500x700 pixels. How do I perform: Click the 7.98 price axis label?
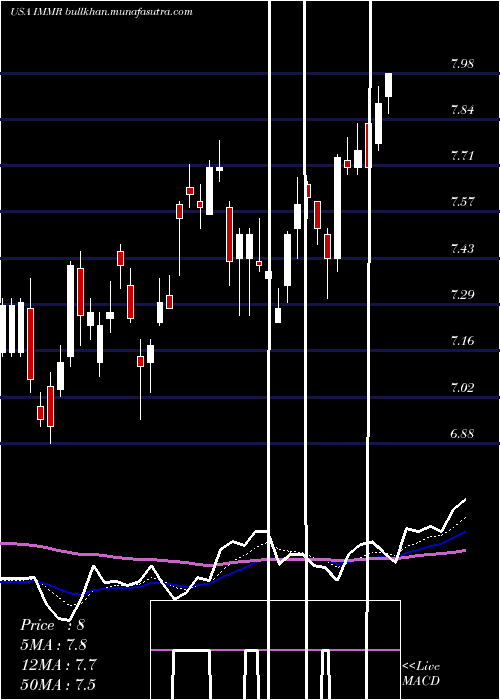(462, 63)
